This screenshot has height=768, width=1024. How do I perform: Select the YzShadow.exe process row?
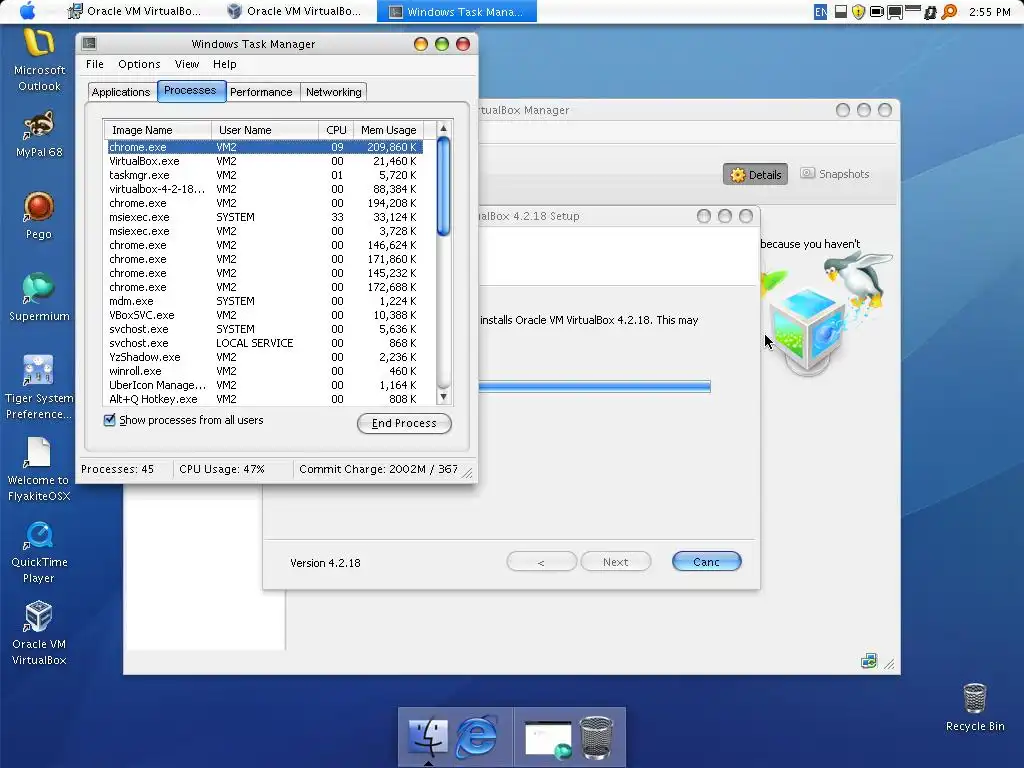(265, 357)
